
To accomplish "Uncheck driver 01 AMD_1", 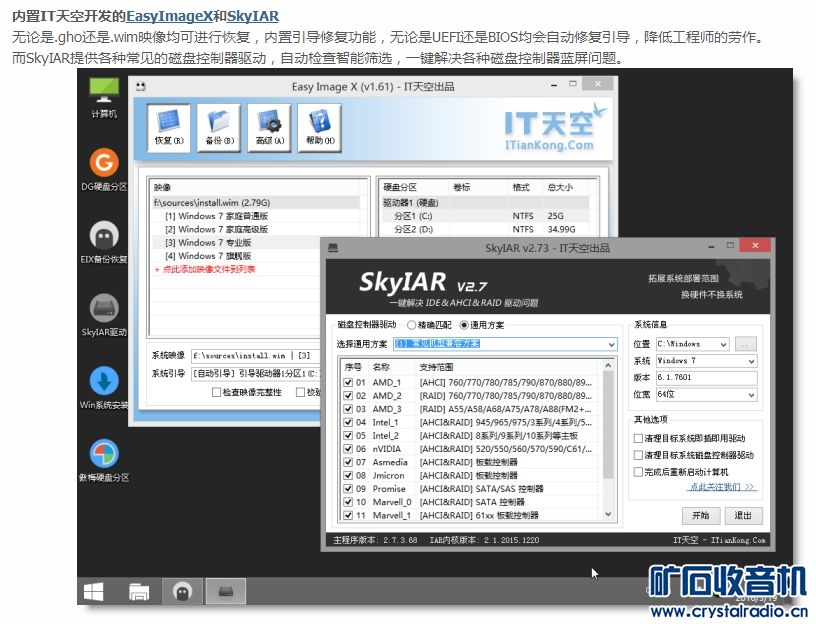I will point(348,382).
